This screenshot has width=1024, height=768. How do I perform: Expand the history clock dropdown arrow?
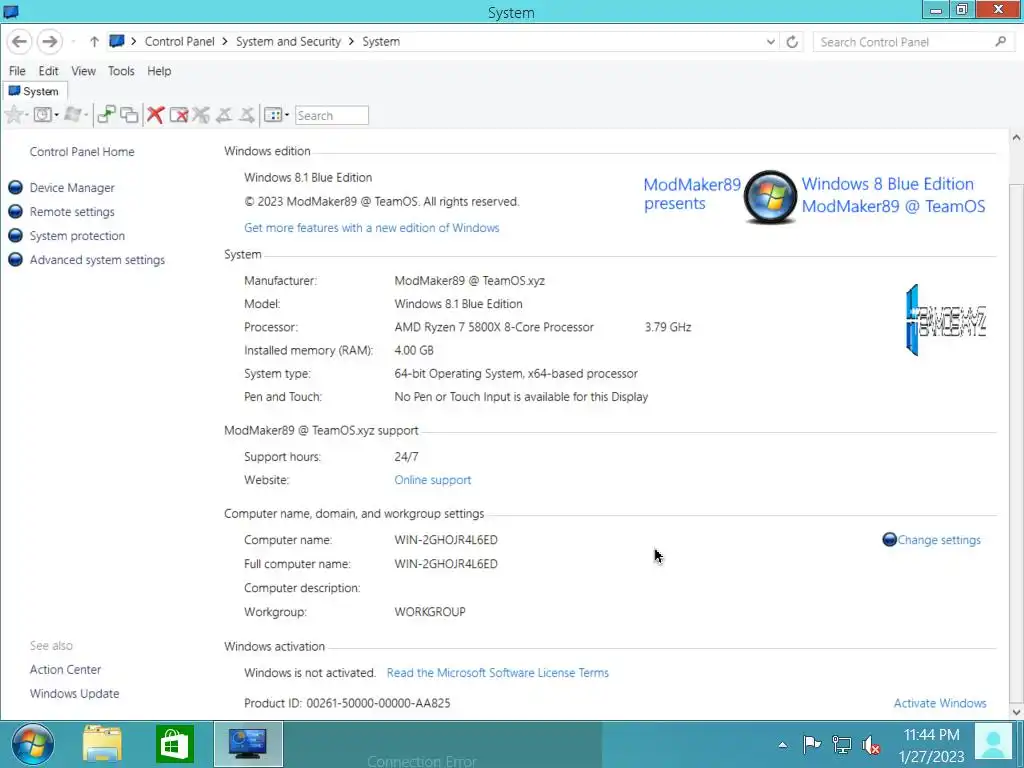(x=56, y=115)
